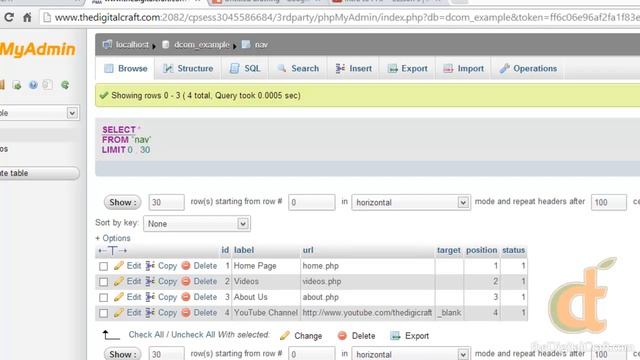Click the Copy icon for About Us row
640x360 pixels.
coord(150,297)
